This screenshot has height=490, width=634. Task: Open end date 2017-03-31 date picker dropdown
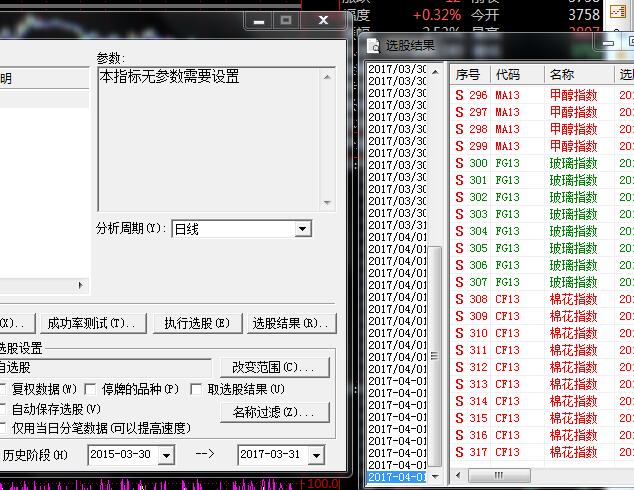pyautogui.click(x=316, y=456)
